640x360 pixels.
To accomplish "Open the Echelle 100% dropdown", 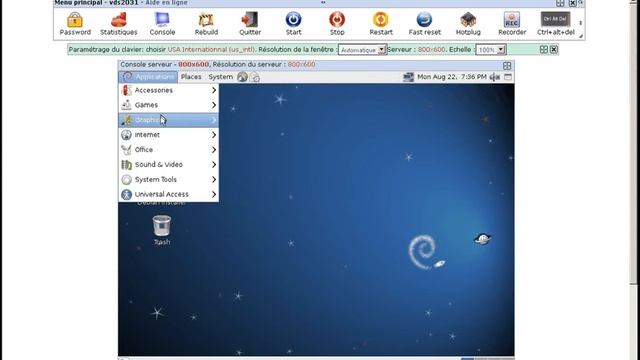I will pyautogui.click(x=491, y=50).
